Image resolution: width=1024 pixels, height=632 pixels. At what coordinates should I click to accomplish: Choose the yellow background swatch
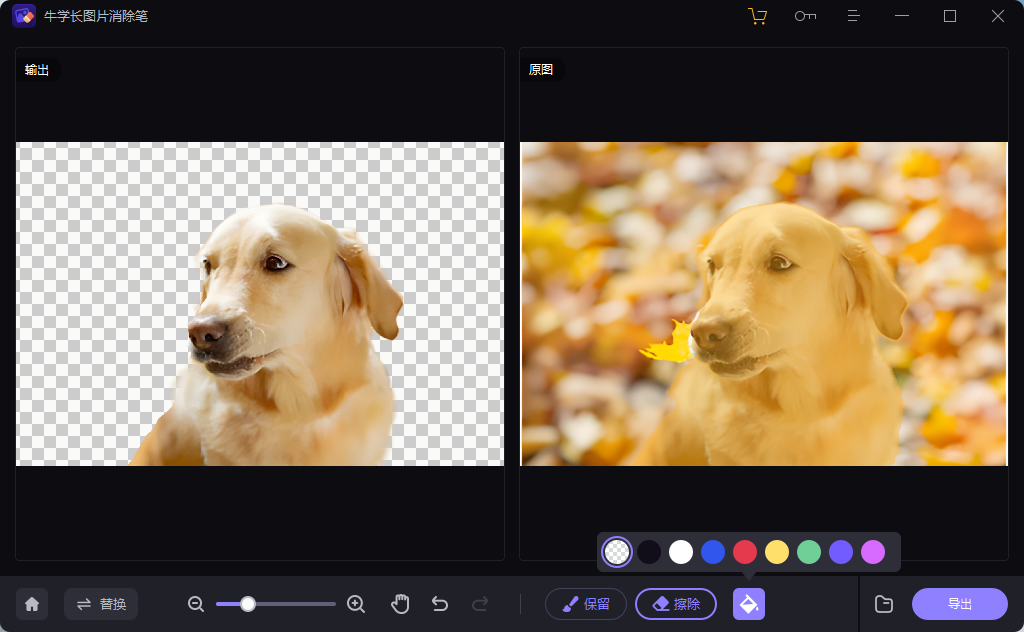pyautogui.click(x=777, y=552)
